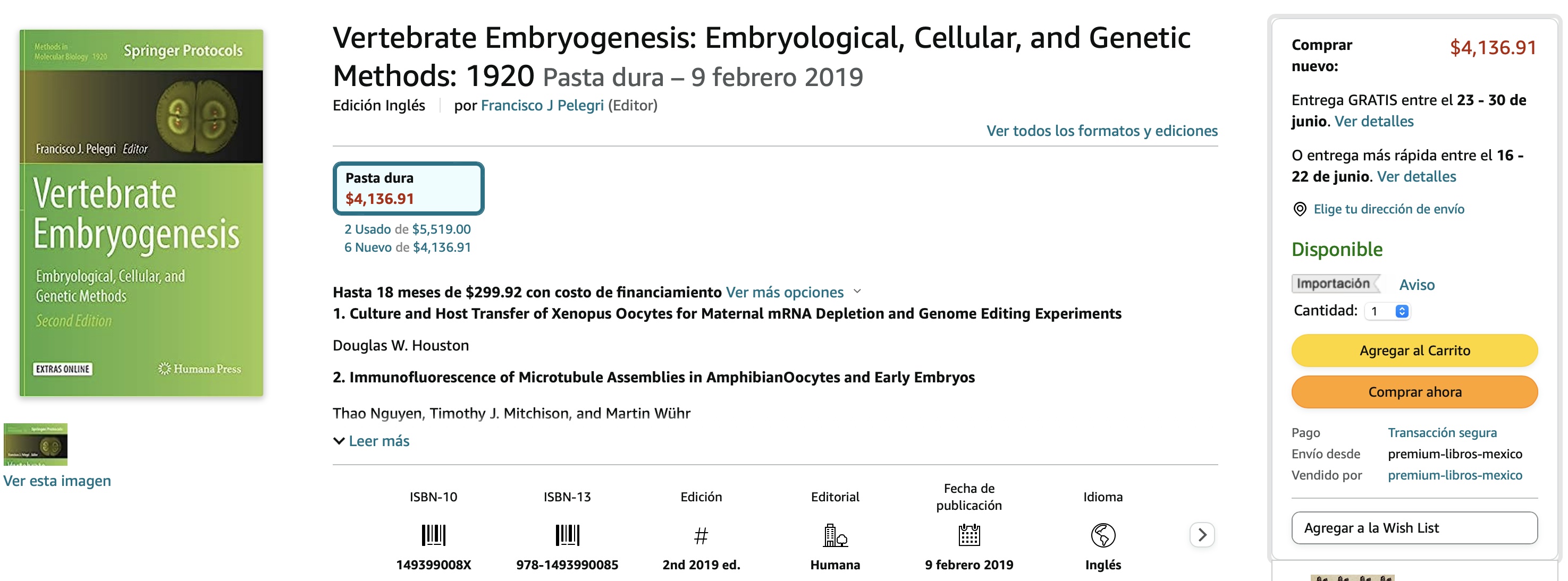1568x581 pixels.
Task: Open Ver todos los formatos y ediciones
Action: (x=1101, y=131)
